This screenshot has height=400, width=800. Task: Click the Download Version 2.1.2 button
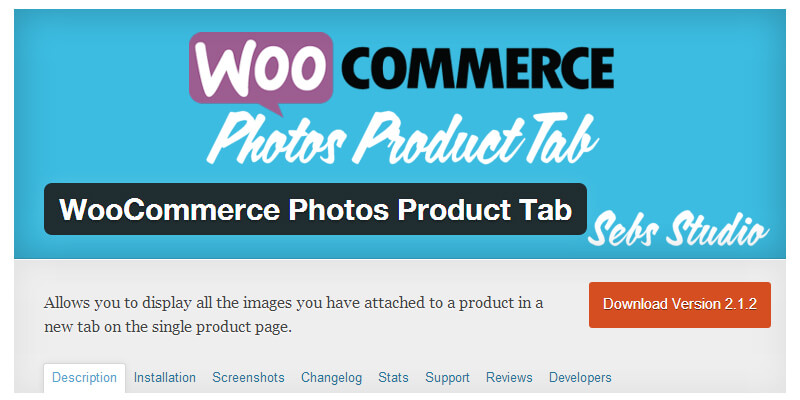[x=680, y=305]
